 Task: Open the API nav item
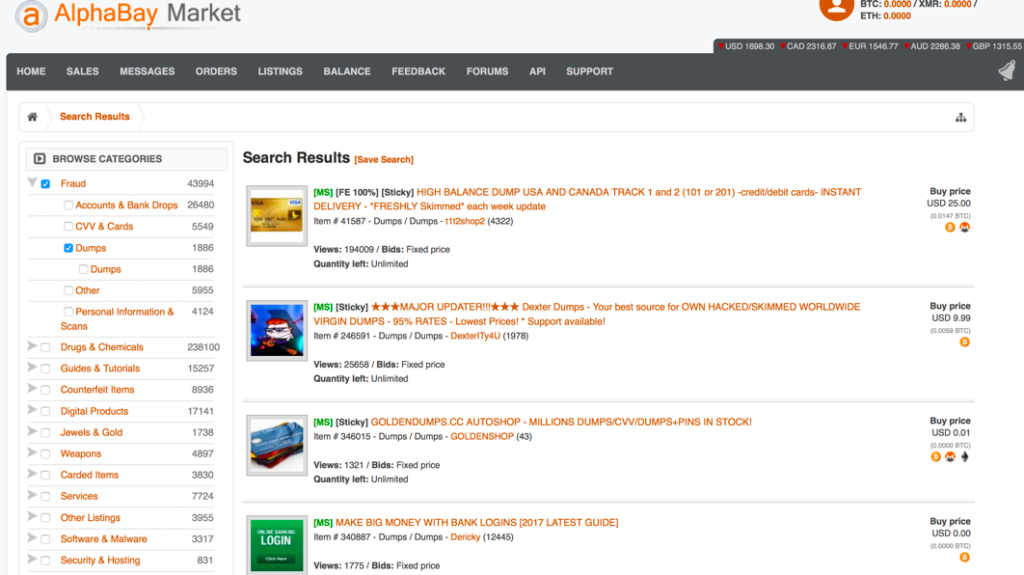[x=537, y=71]
